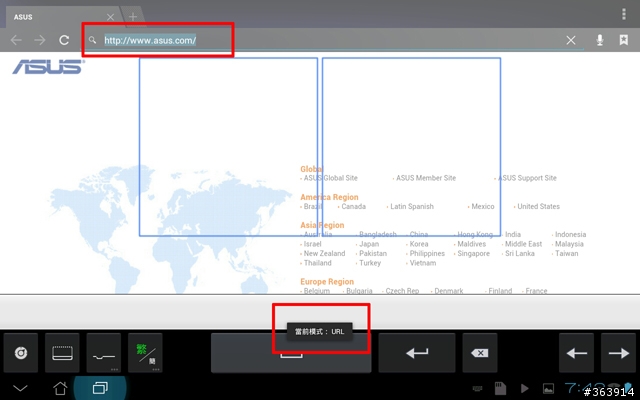640x400 pixels.
Task: Tap the Enter key on the keyboard
Action: pyautogui.click(x=417, y=353)
